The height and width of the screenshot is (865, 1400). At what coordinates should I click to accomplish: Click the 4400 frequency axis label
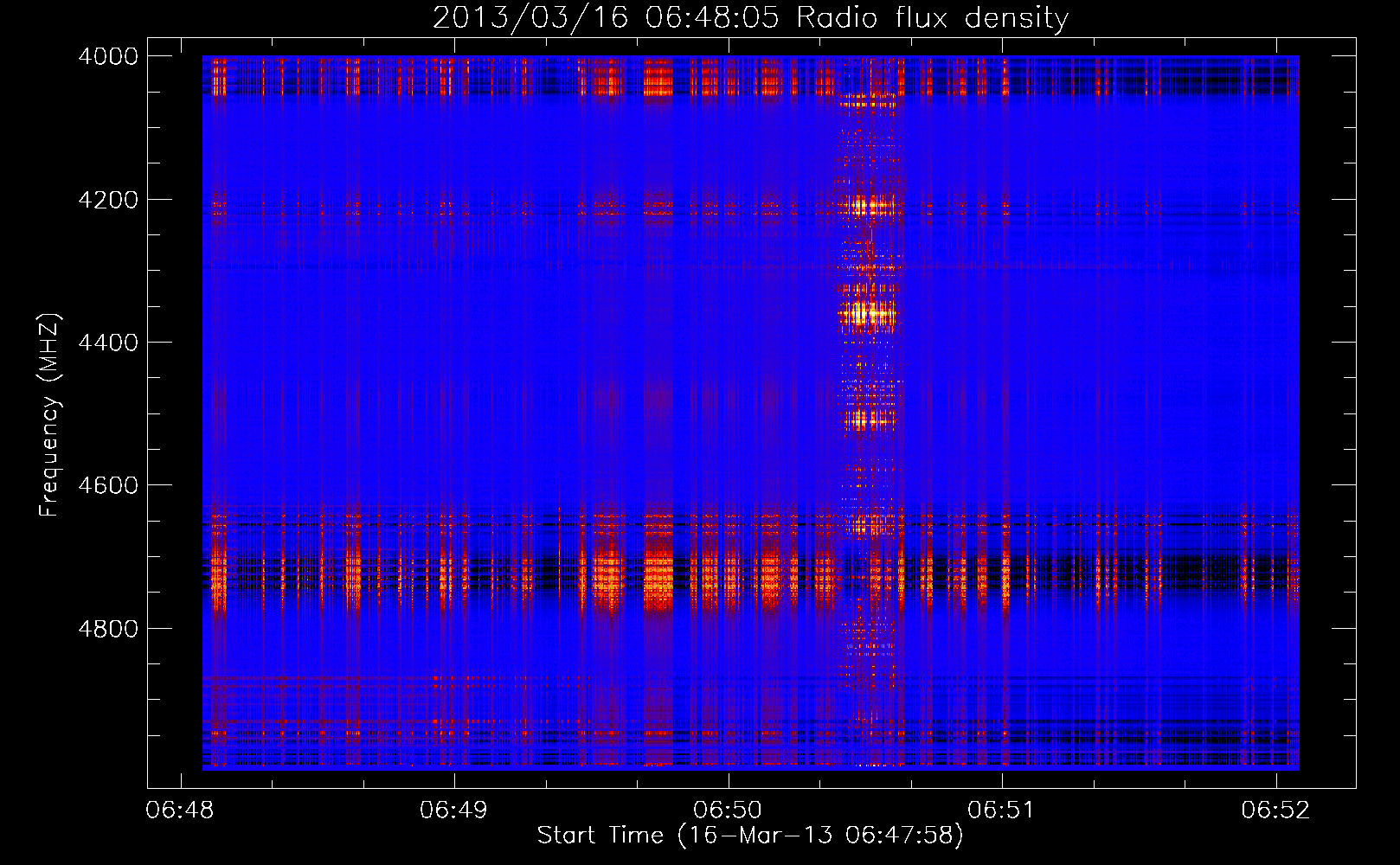pos(108,343)
